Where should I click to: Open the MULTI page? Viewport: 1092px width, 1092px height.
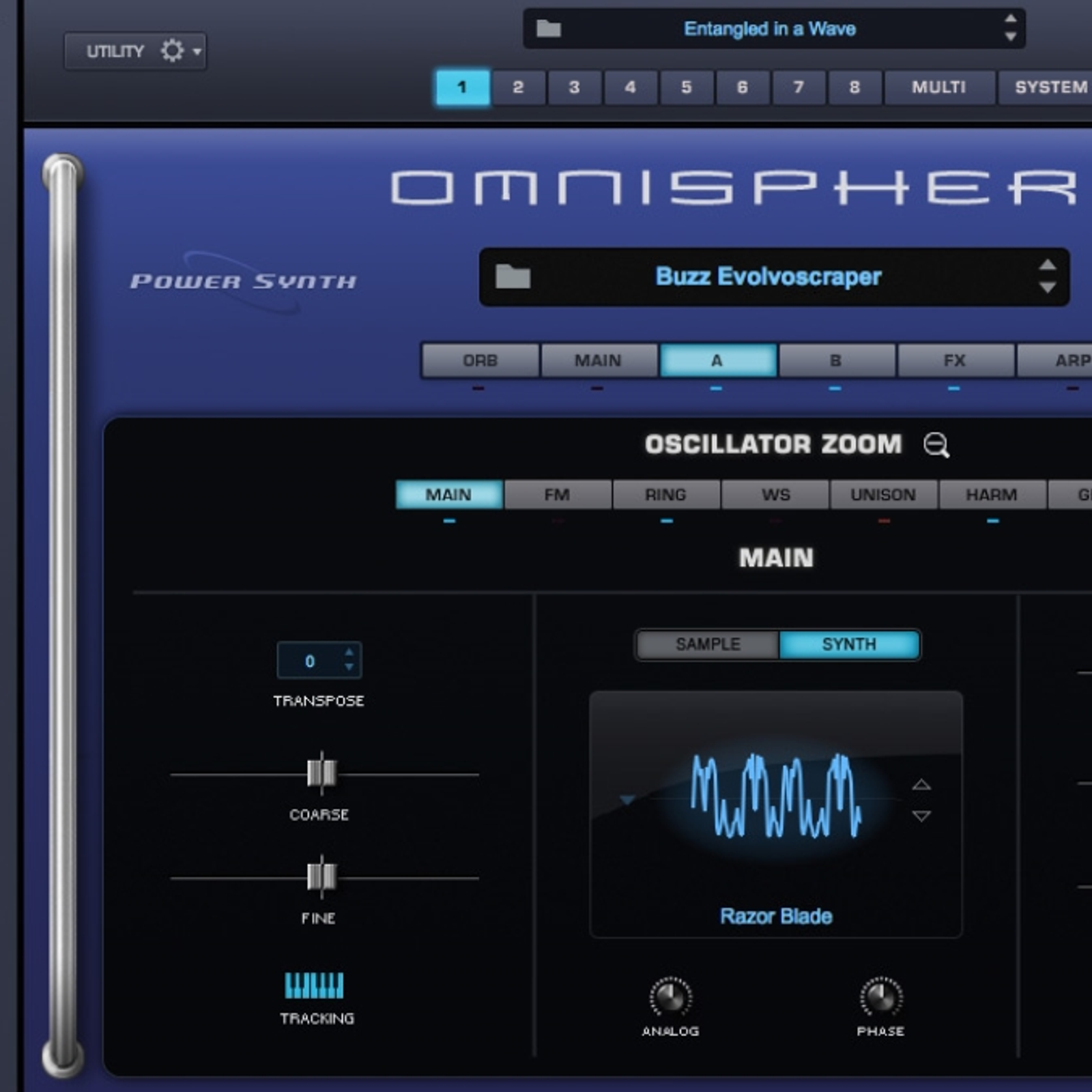[938, 87]
